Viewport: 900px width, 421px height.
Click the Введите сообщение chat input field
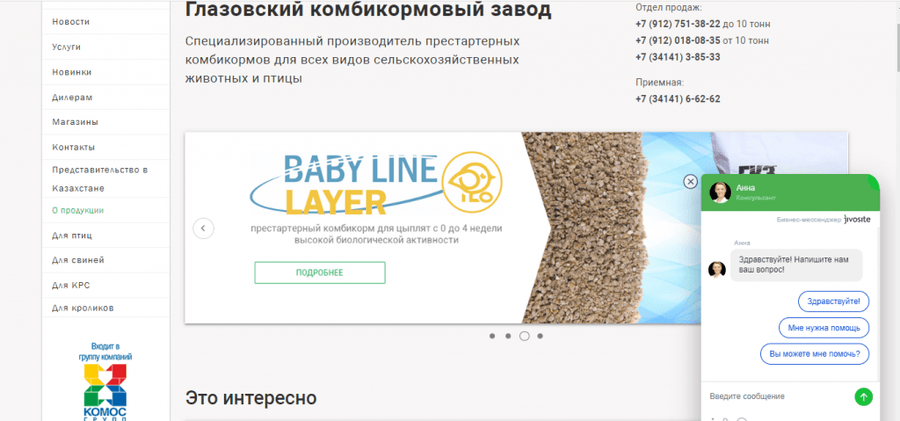(x=778, y=396)
